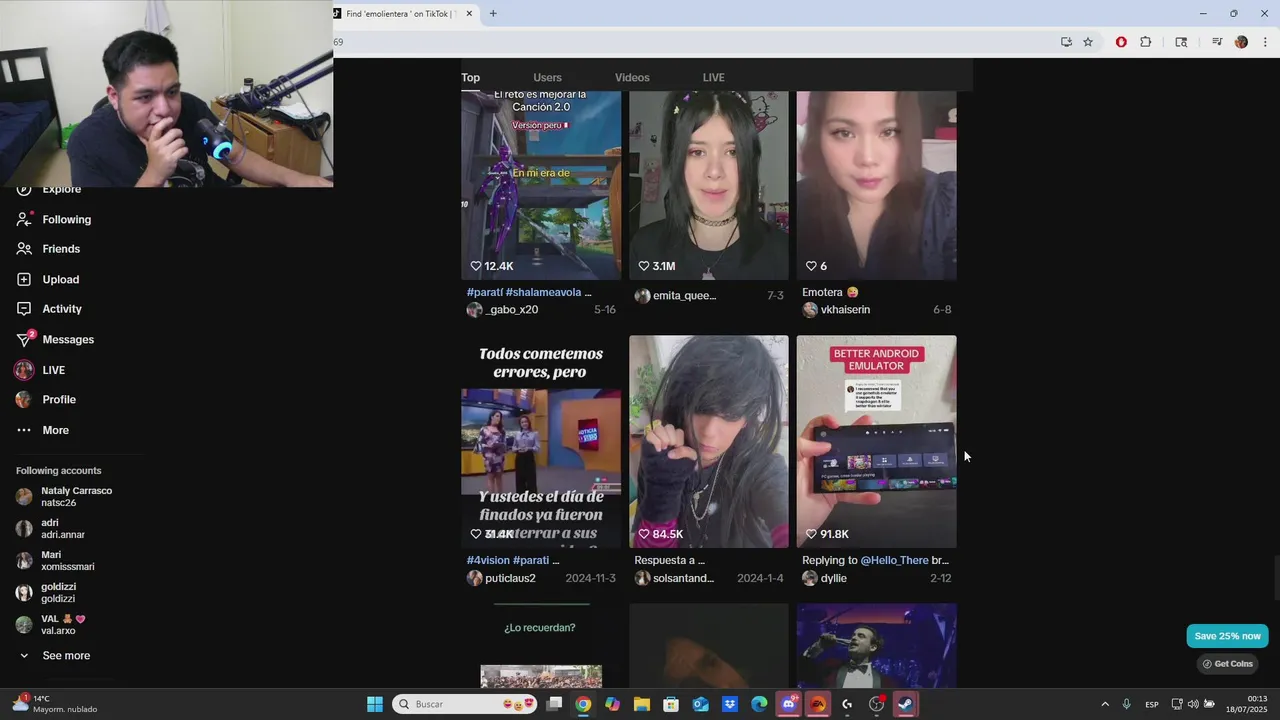
Task: Open the Chrome Extensions puzzle icon
Action: coord(1146,42)
